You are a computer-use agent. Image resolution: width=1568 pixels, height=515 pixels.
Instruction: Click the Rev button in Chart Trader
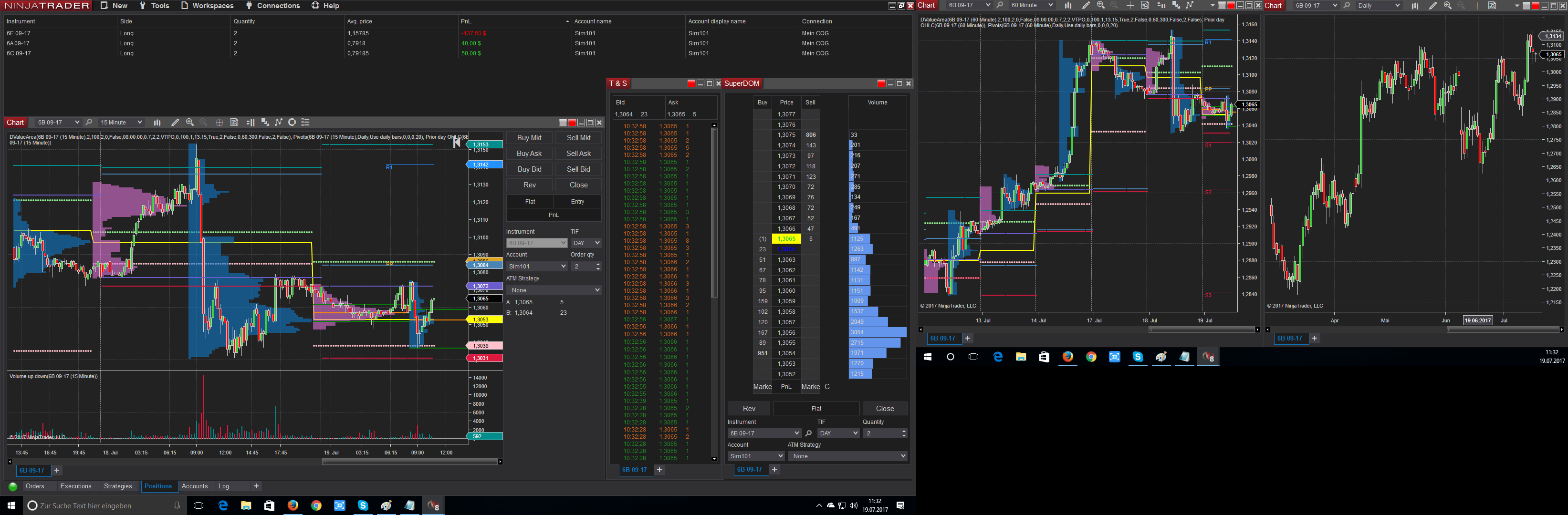pos(530,185)
